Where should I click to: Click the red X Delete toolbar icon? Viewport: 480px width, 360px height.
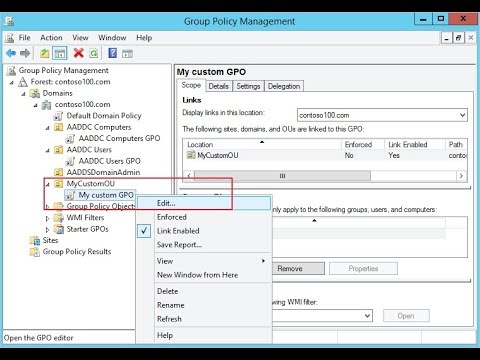79,53
